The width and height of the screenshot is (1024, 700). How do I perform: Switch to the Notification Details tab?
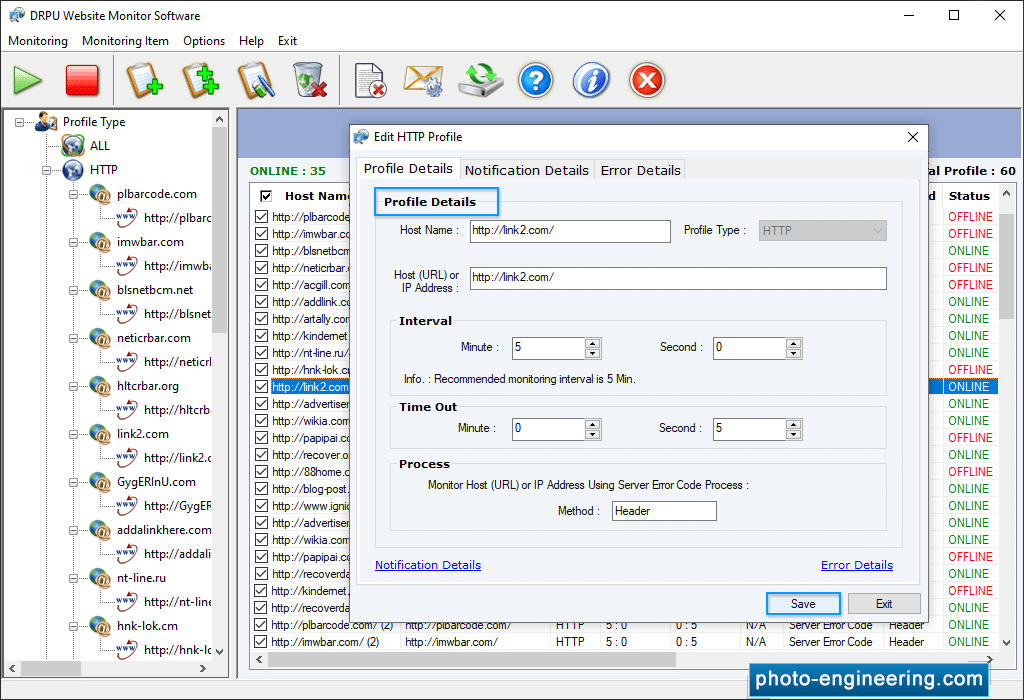tap(526, 170)
